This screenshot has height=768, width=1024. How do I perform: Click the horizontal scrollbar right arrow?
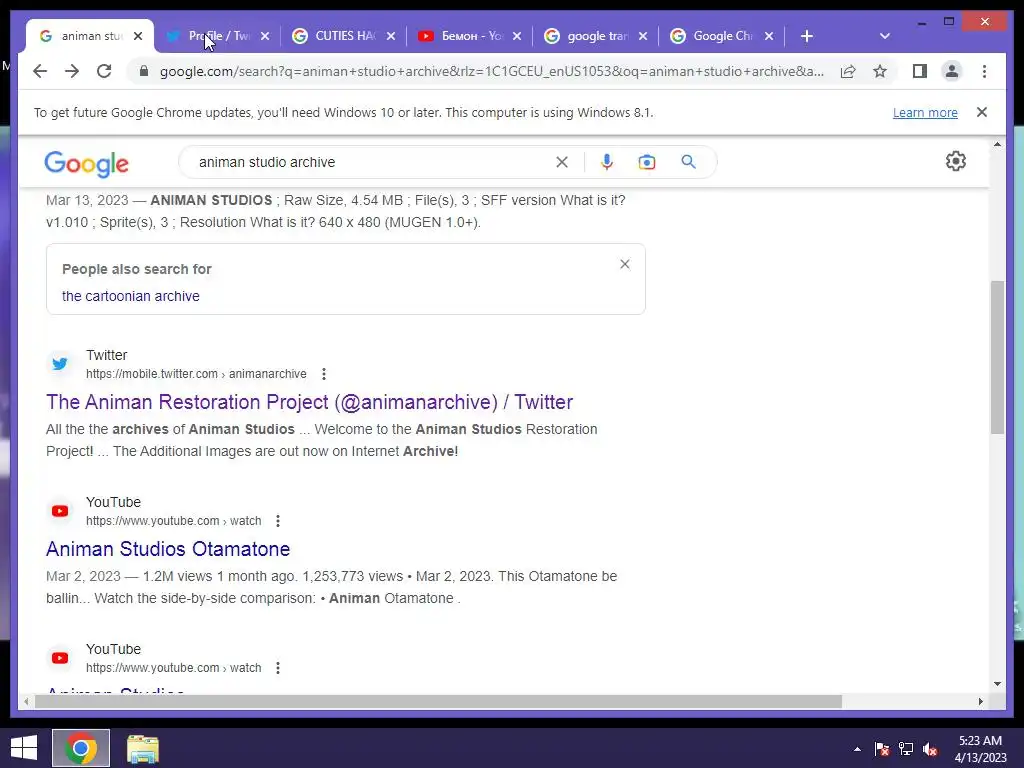980,701
